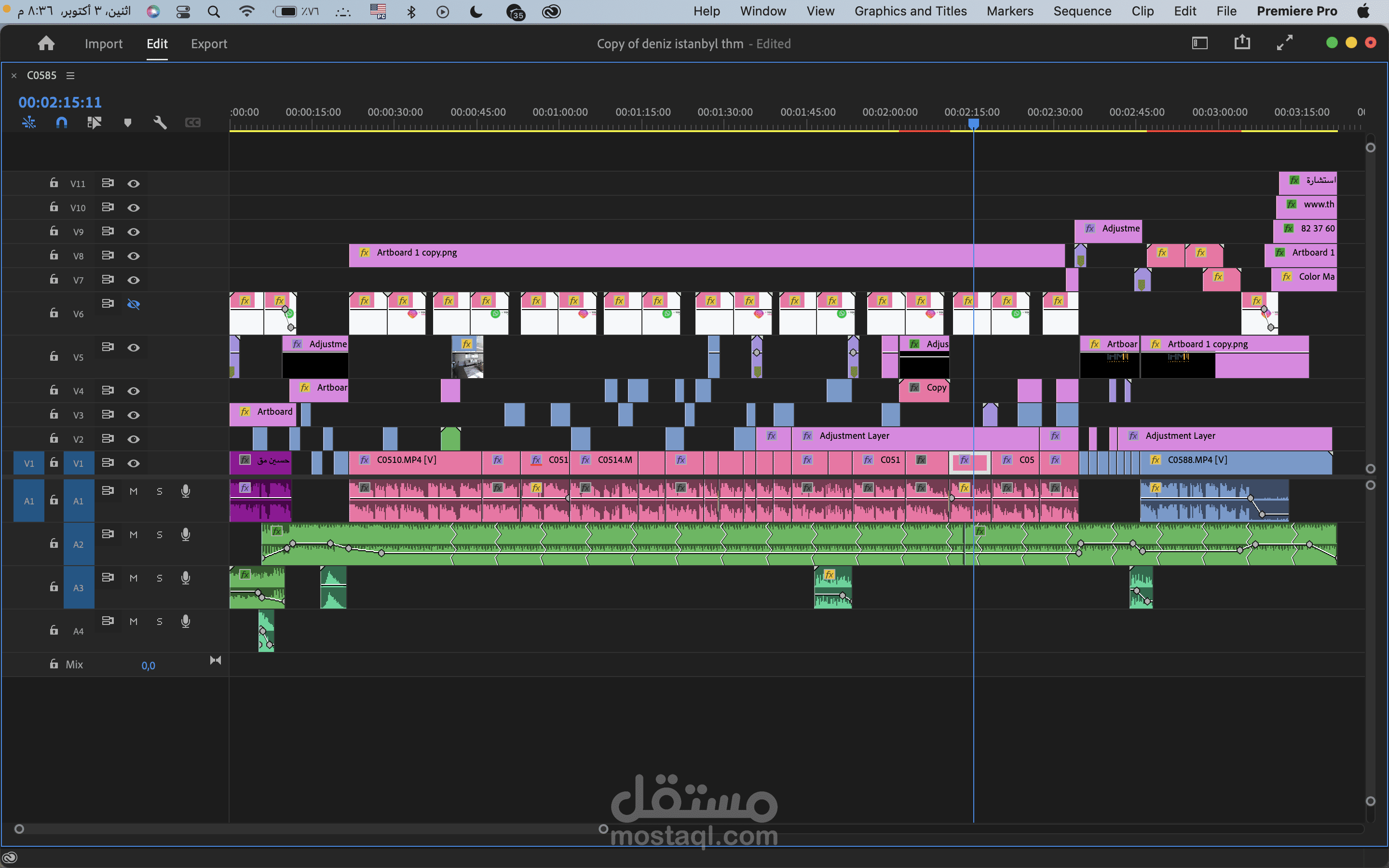Click A1 voice-over record microphone

click(185, 491)
